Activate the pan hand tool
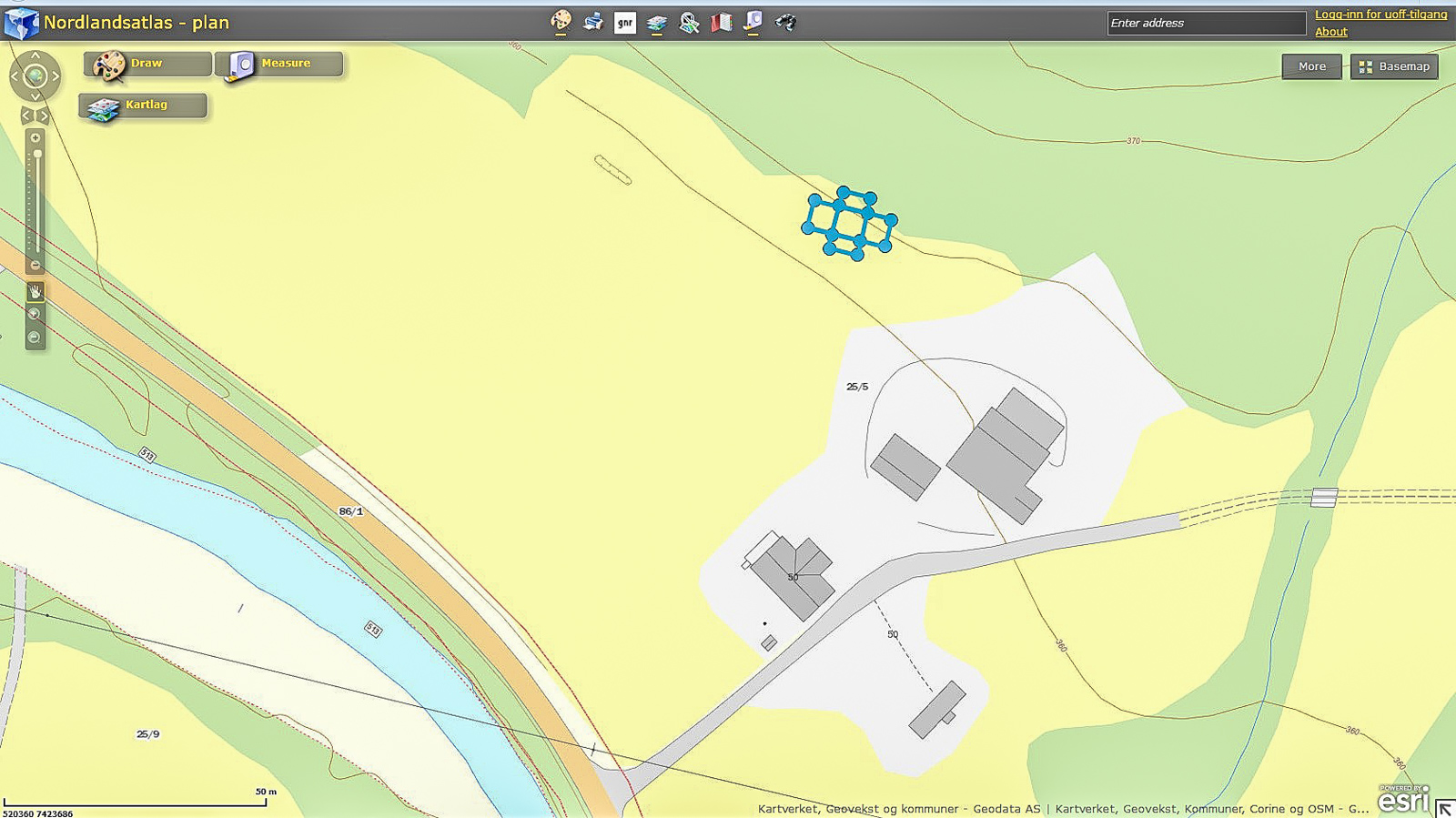Viewport: 1456px width, 818px height. pyautogui.click(x=35, y=292)
